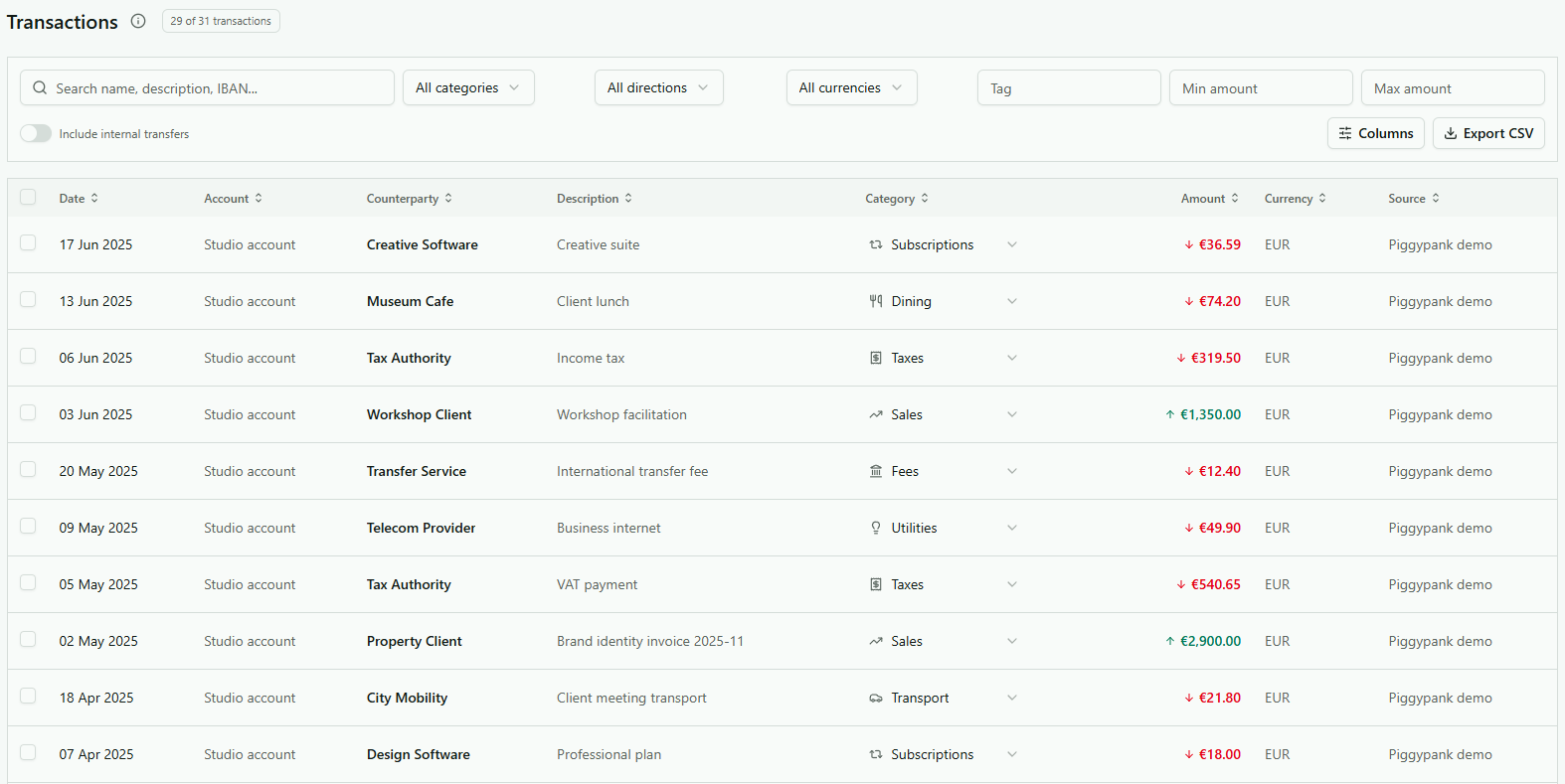This screenshot has width=1565, height=784.
Task: Click the Dining fork icon in Museum Cafe row
Action: point(876,301)
